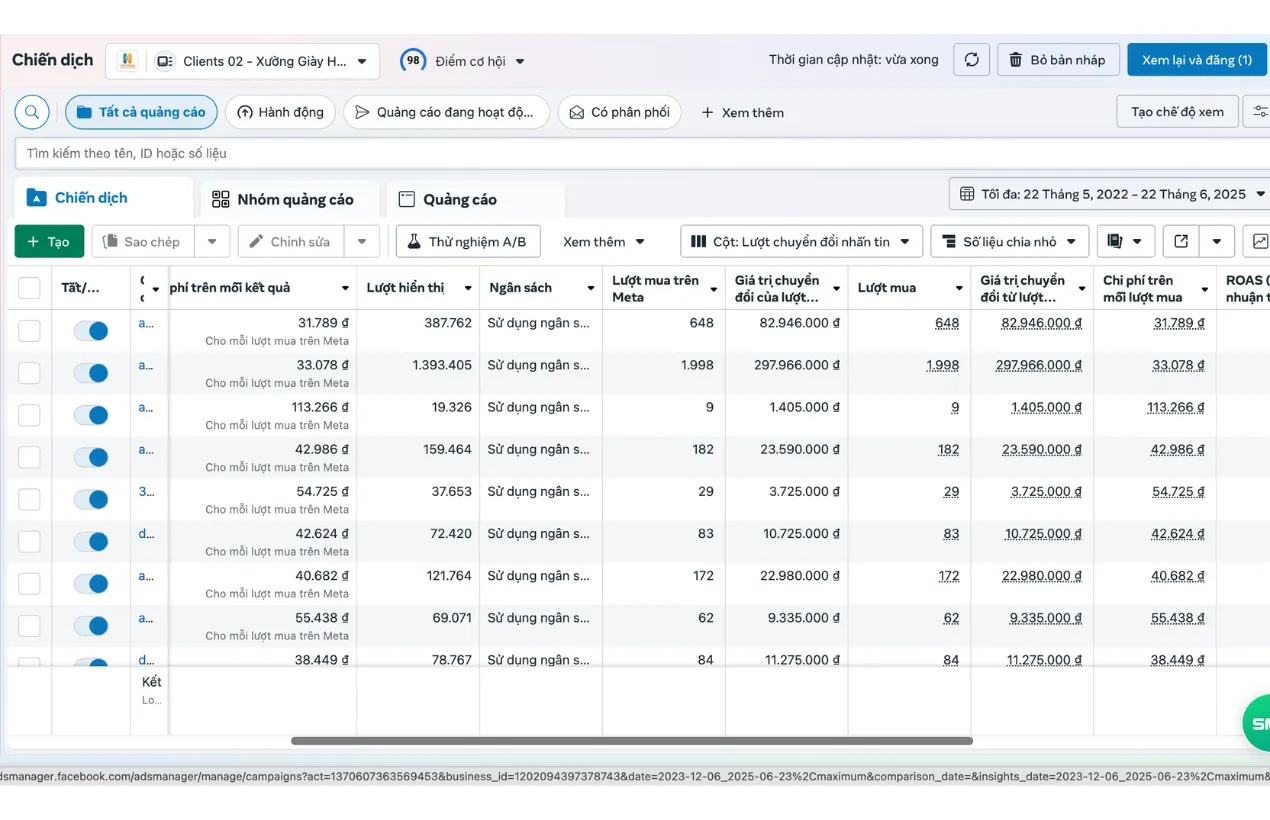Click the green Tạo button
Screen dimensions: 1270x820
49,241
